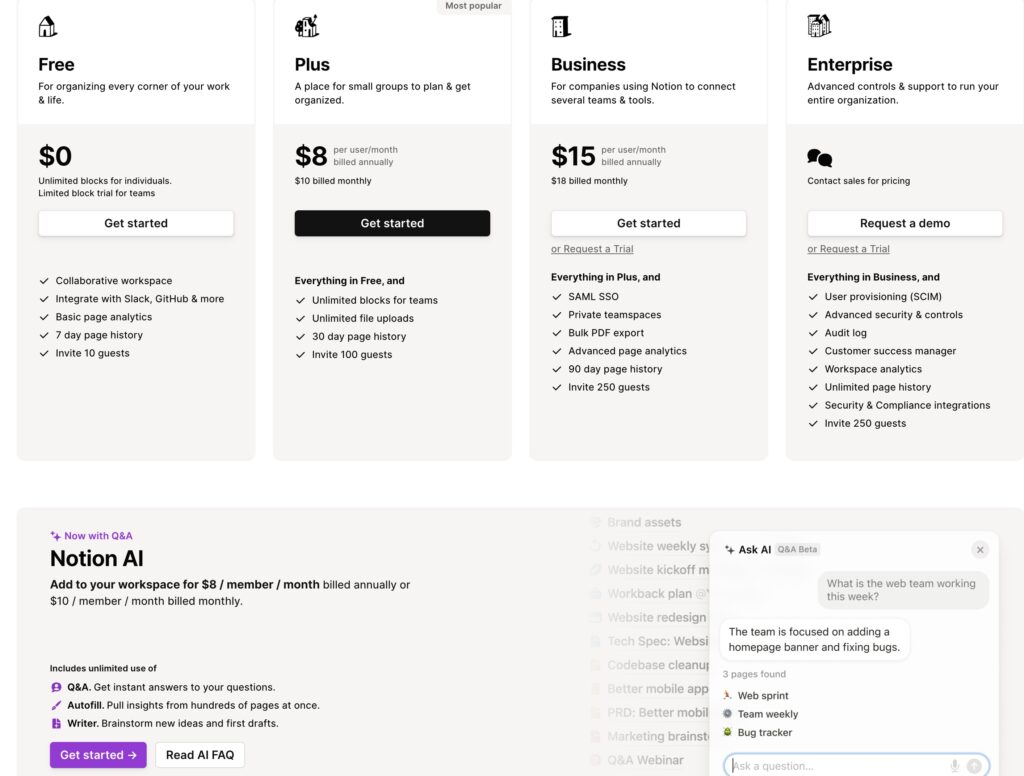Click the send arrow in Ask AI field
Image resolution: width=1024 pixels, height=776 pixels.
tap(974, 766)
